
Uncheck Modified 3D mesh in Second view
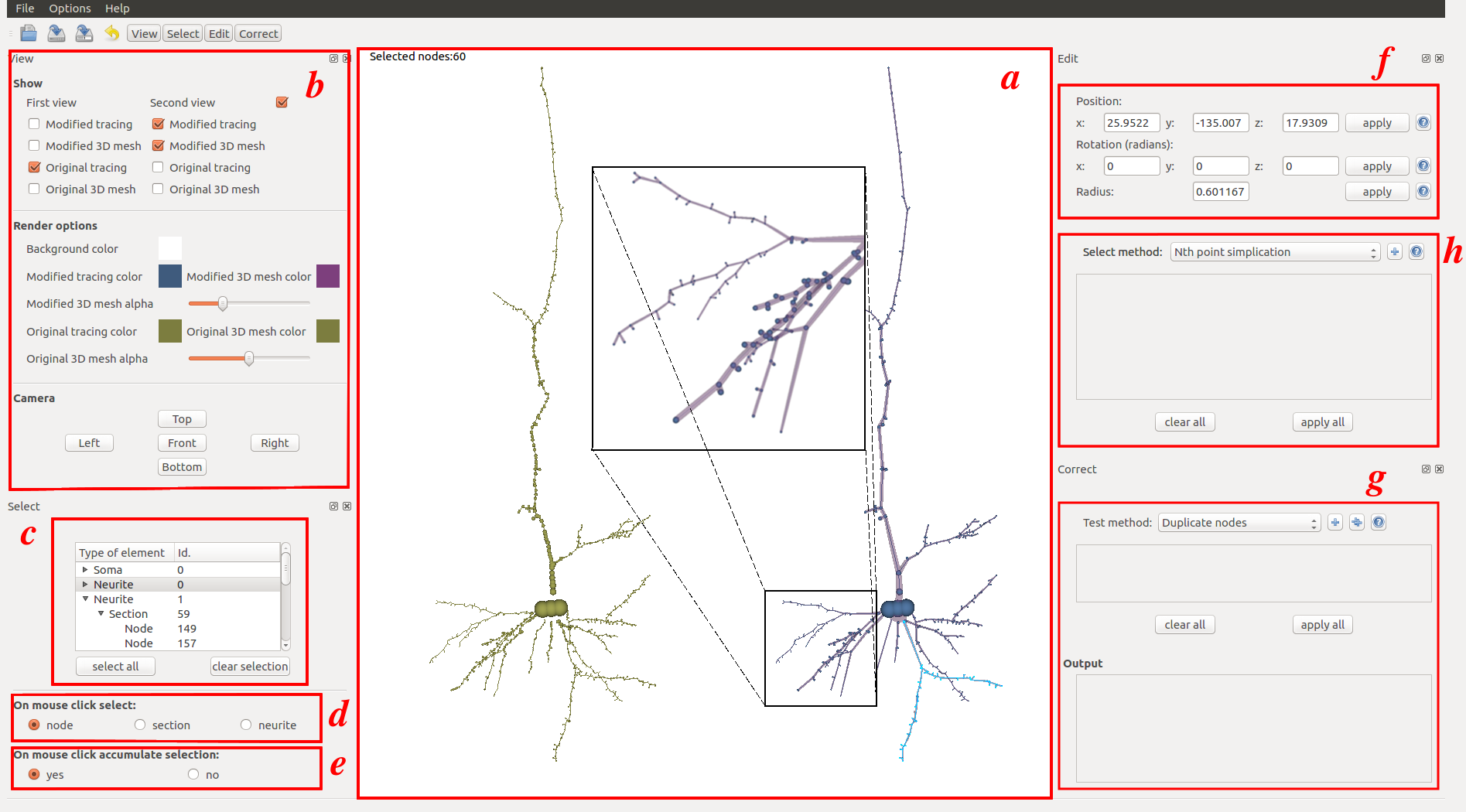tap(159, 145)
